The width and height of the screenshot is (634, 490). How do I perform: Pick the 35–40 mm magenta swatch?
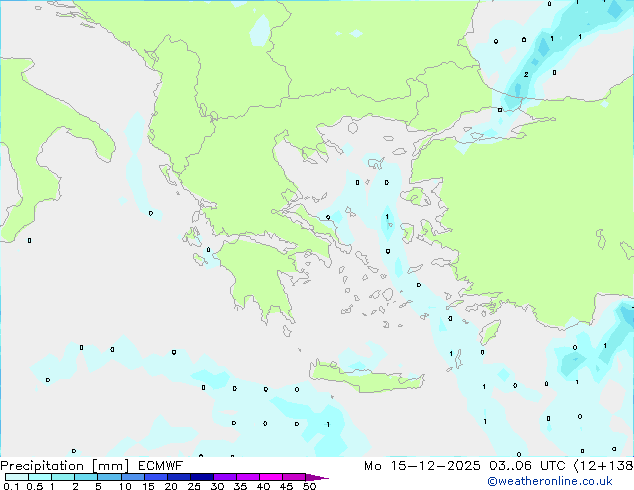(x=247, y=477)
